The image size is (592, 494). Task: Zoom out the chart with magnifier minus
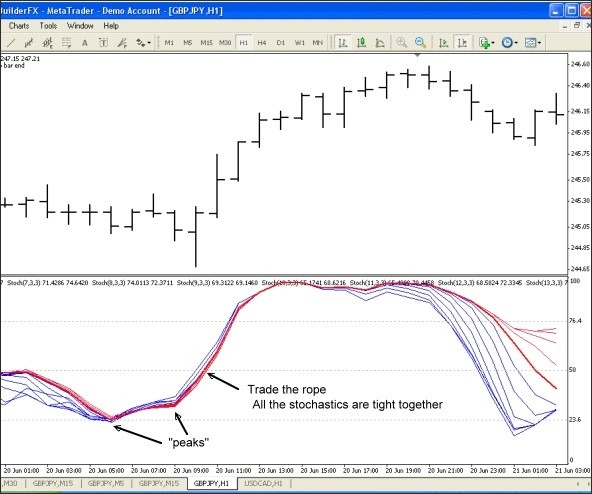click(420, 42)
